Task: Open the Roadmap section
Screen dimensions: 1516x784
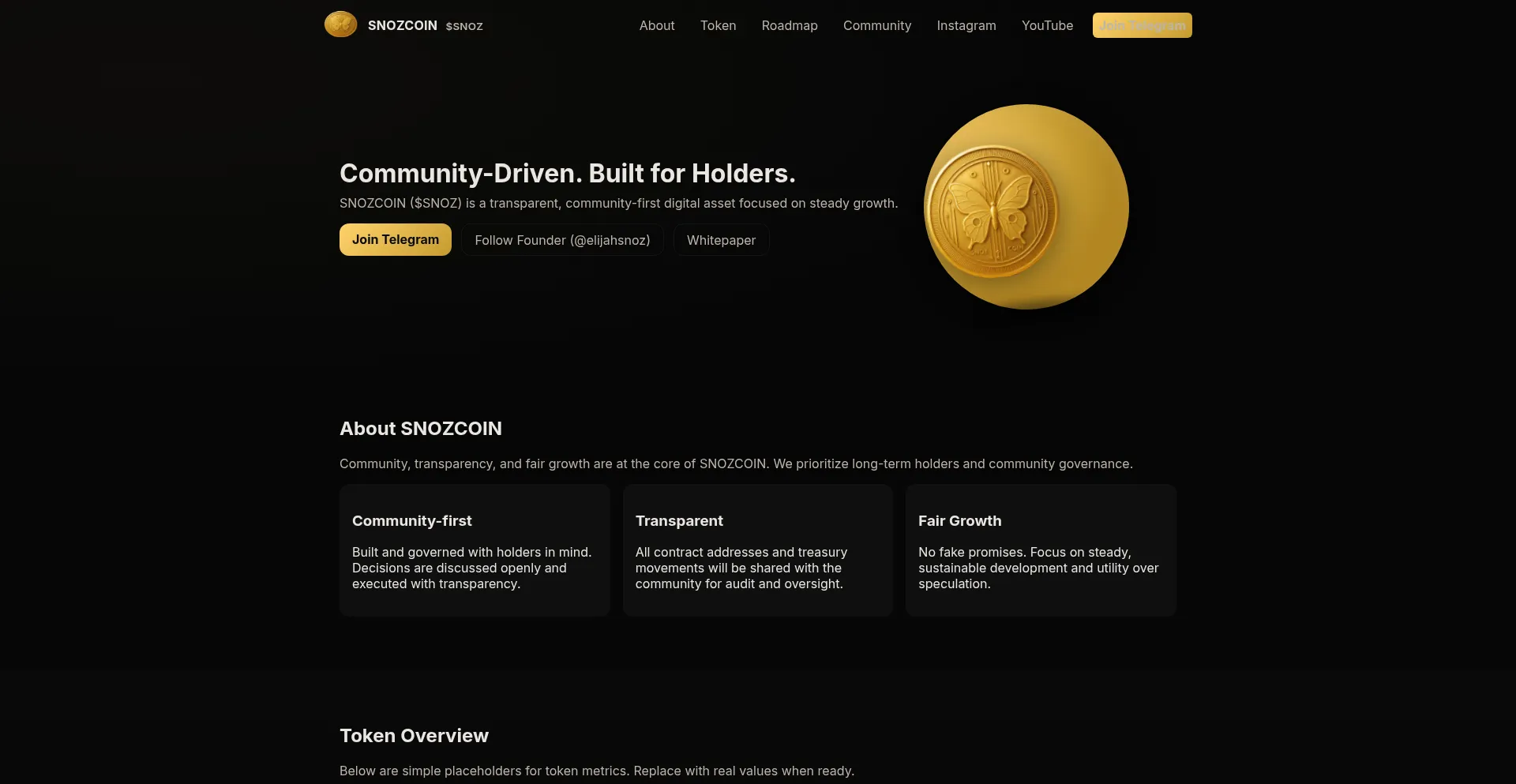Action: click(790, 25)
